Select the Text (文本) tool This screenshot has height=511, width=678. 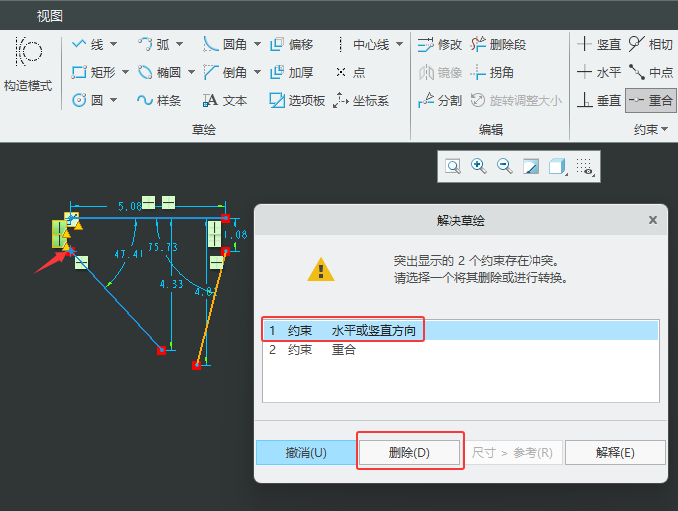point(225,100)
